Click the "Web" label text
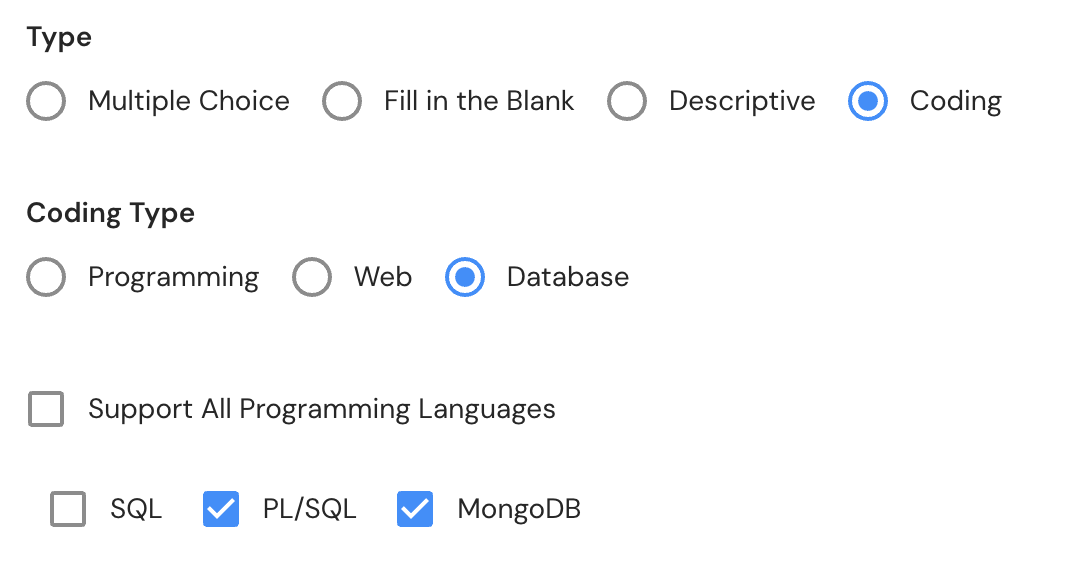This screenshot has height=572, width=1082. click(383, 277)
